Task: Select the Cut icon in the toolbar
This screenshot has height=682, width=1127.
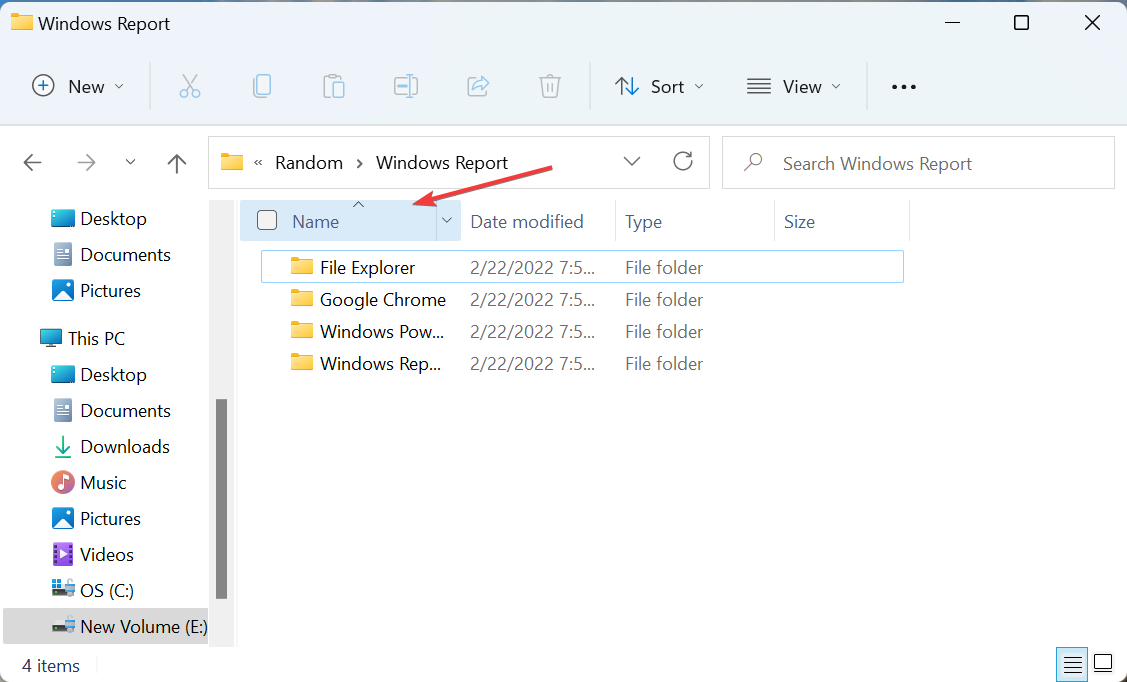Action: [x=190, y=86]
